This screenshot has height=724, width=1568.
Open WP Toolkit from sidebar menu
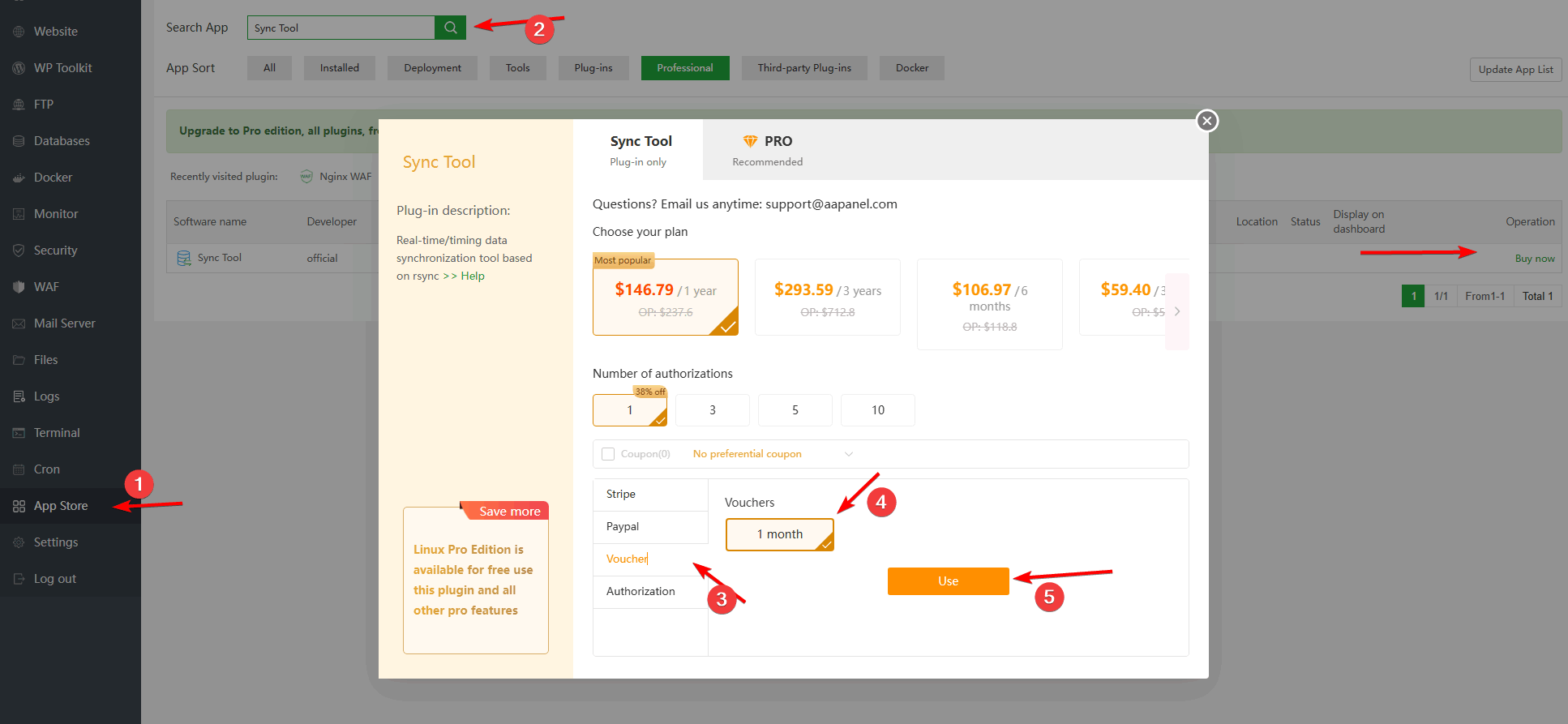click(x=71, y=68)
